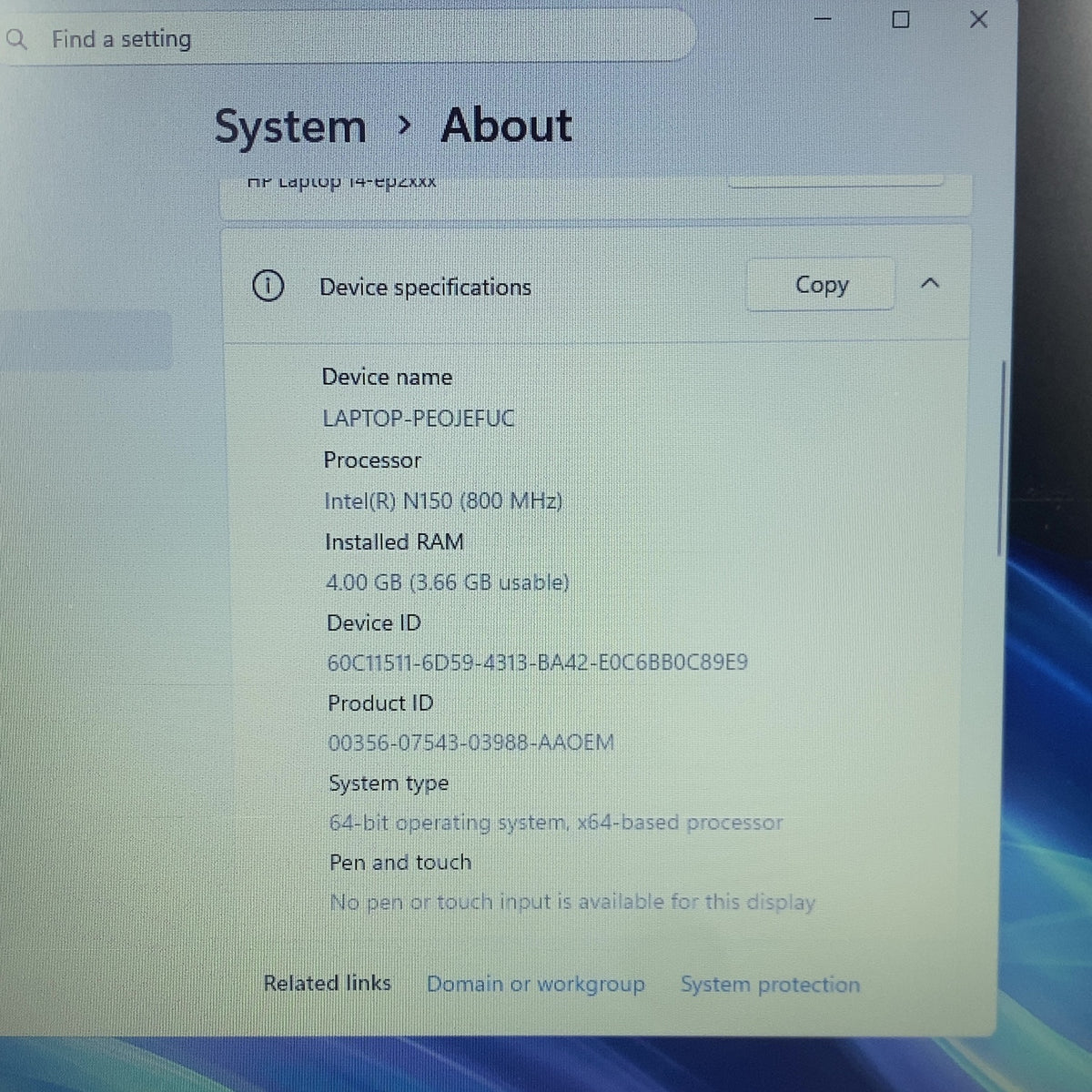Screen dimensions: 1092x1092
Task: Click the search magnifier icon
Action: [15, 39]
